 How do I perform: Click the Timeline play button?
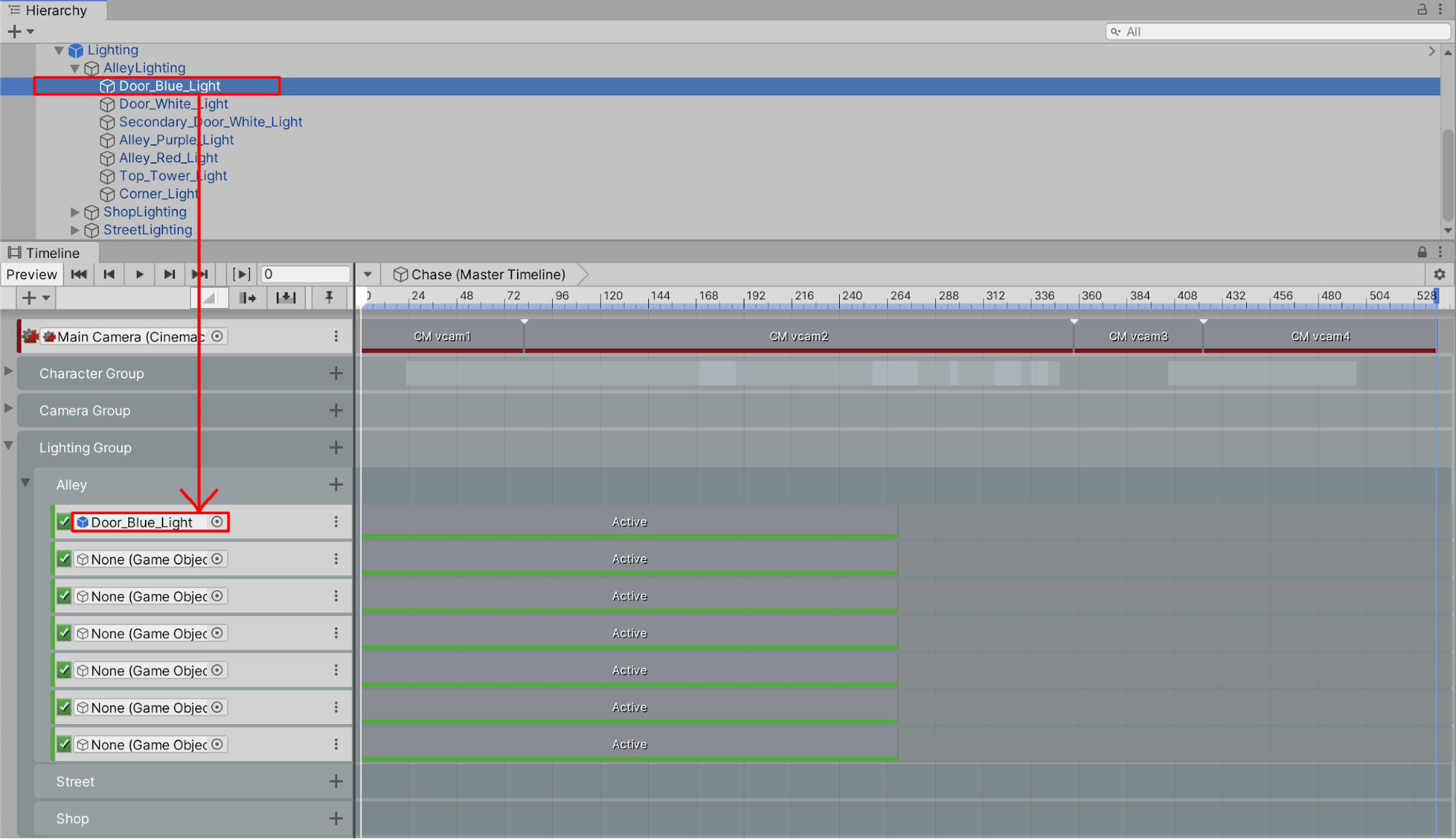point(139,275)
